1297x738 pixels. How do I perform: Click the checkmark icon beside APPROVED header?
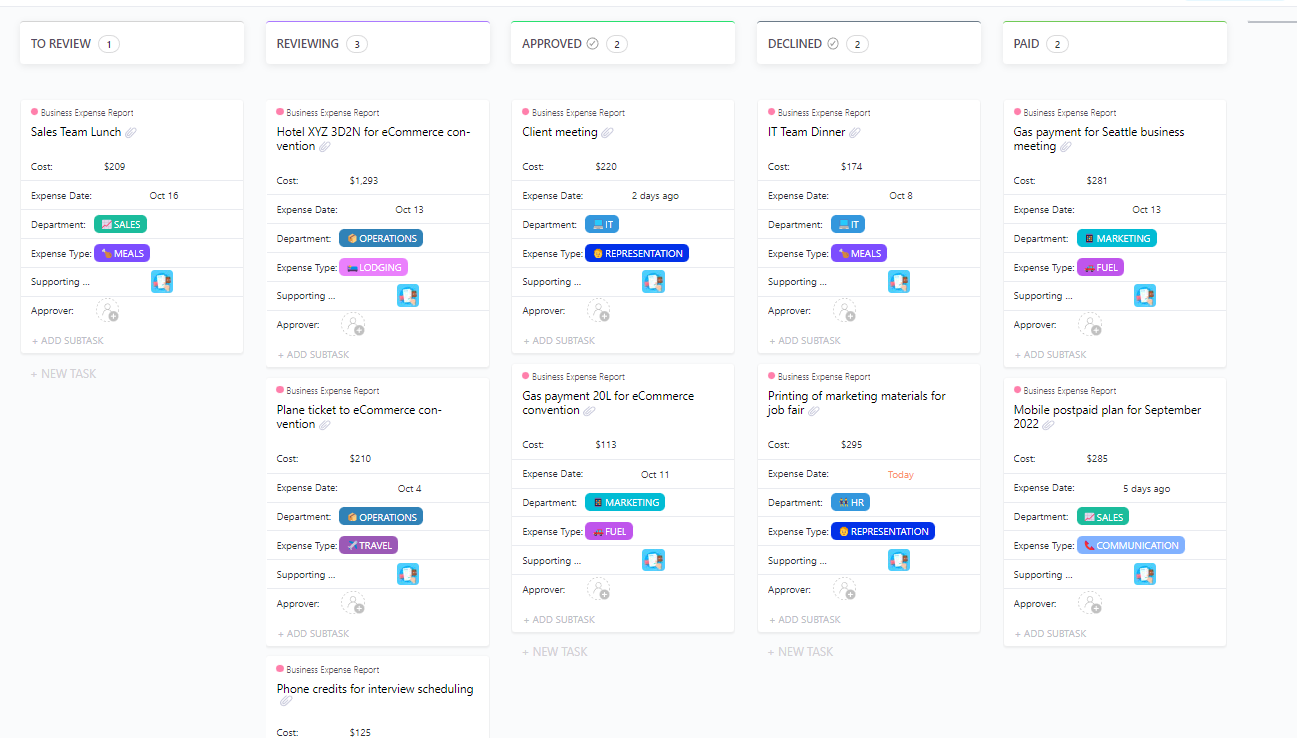(593, 43)
